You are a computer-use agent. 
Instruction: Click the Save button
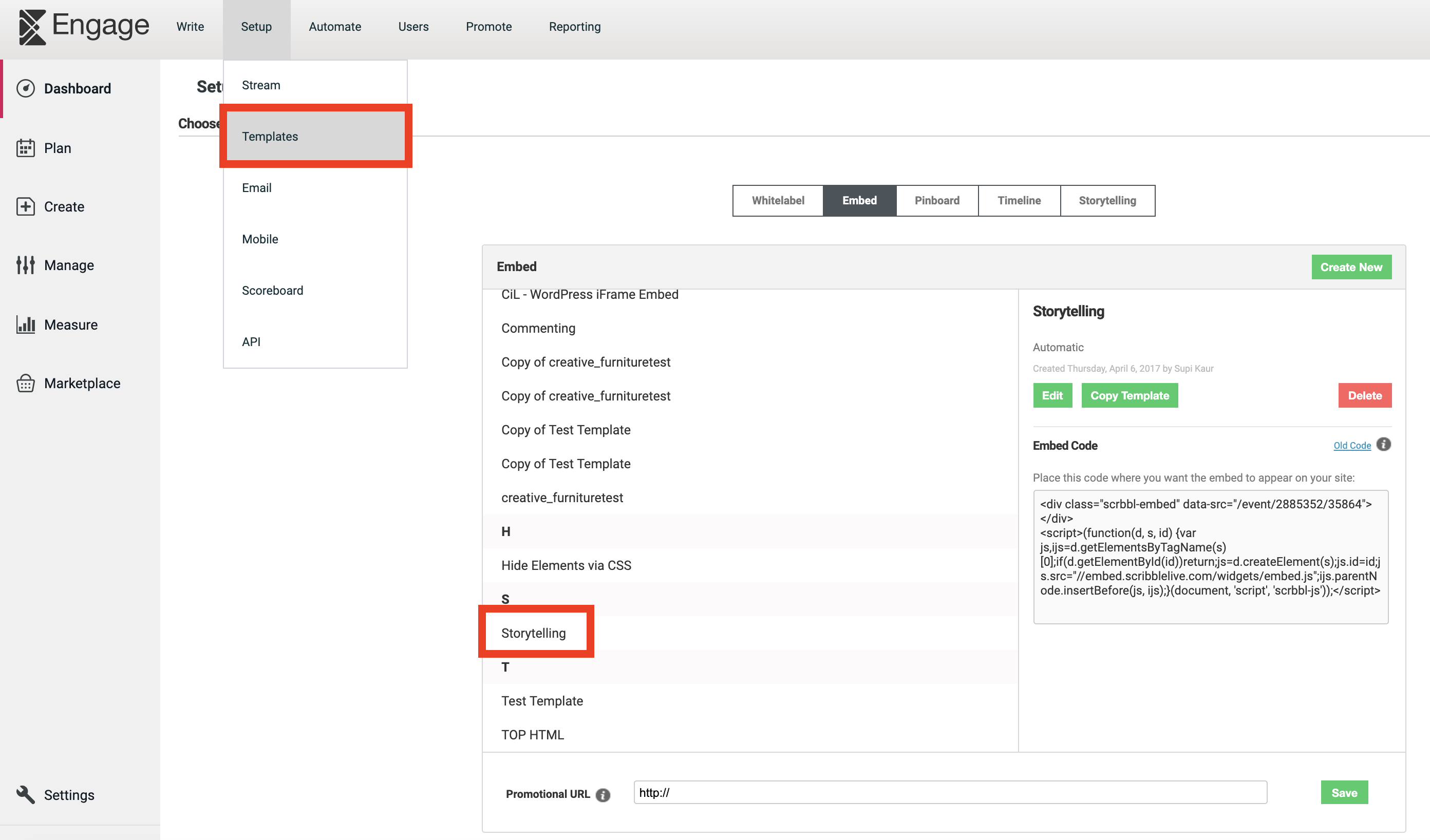point(1344,792)
